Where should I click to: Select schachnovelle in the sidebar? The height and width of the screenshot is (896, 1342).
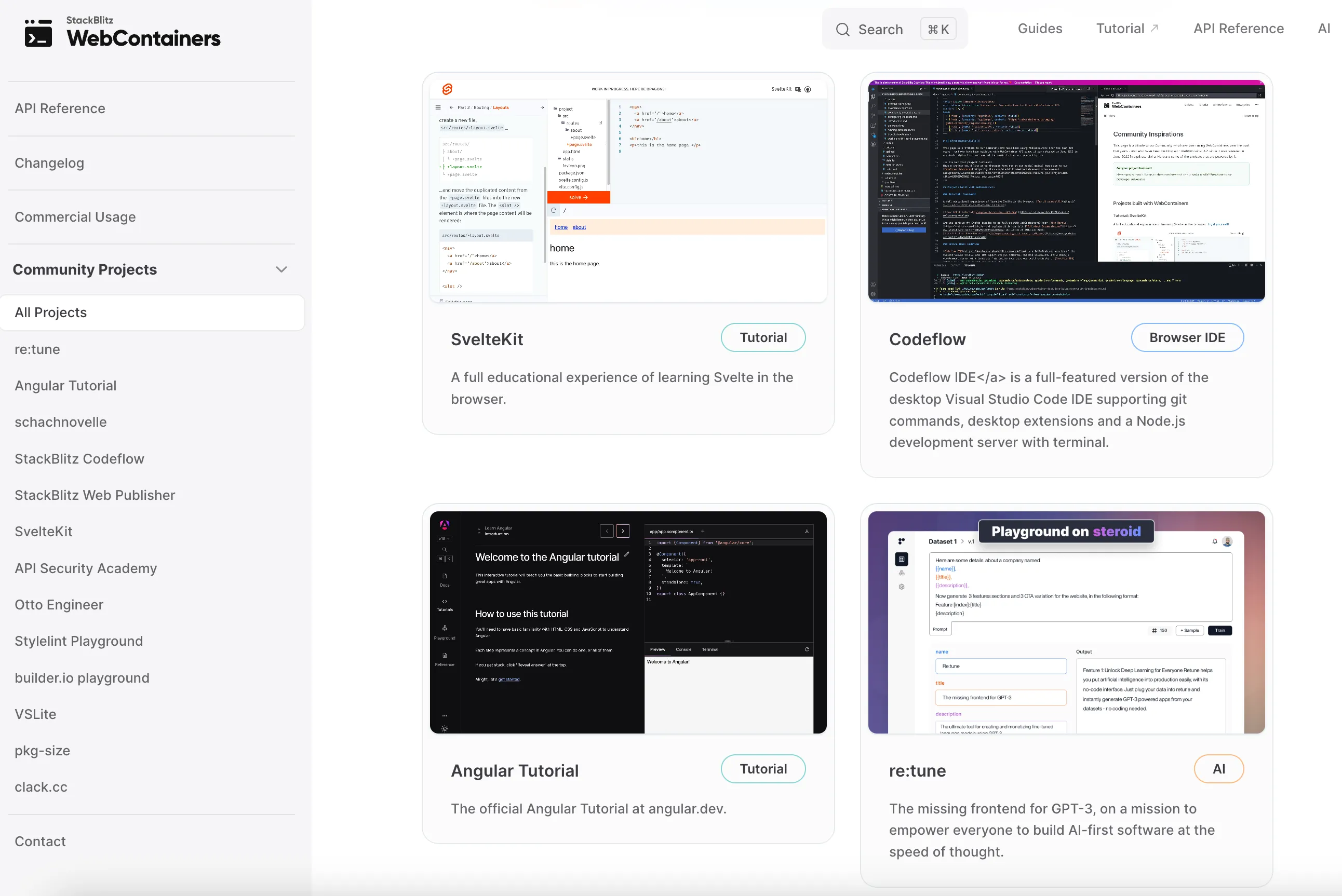[x=61, y=422]
